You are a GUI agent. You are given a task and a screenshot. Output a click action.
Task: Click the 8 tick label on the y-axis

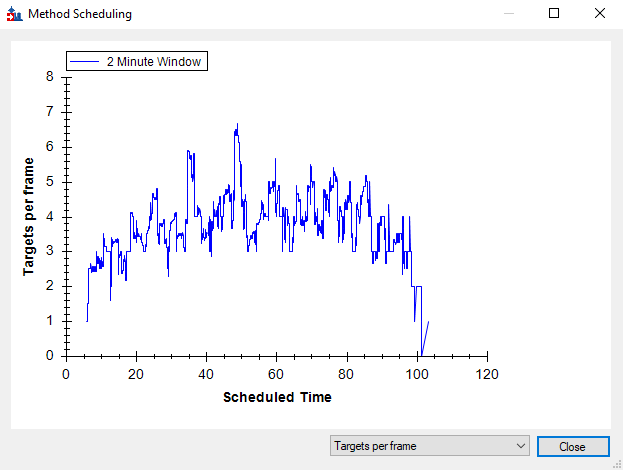coord(50,76)
